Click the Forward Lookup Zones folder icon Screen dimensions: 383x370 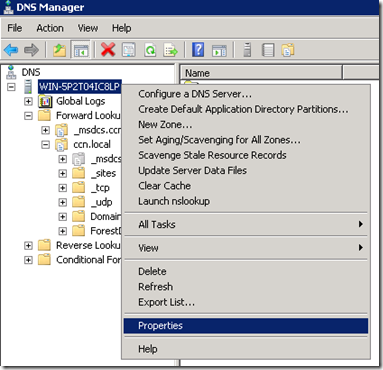coord(44,115)
